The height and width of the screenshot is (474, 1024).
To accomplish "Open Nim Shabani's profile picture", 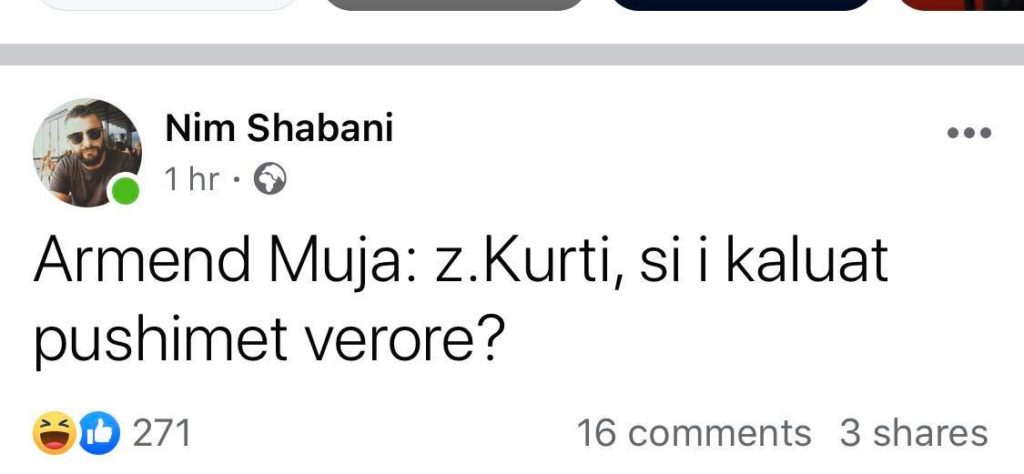I will tap(87, 153).
